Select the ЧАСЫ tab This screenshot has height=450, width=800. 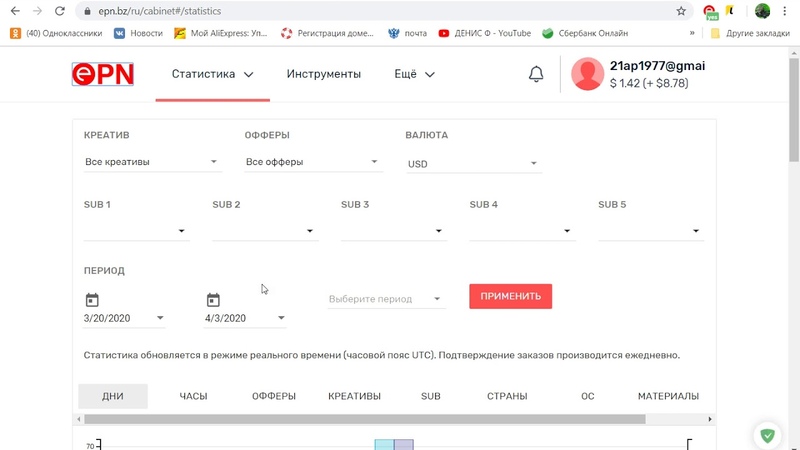193,396
